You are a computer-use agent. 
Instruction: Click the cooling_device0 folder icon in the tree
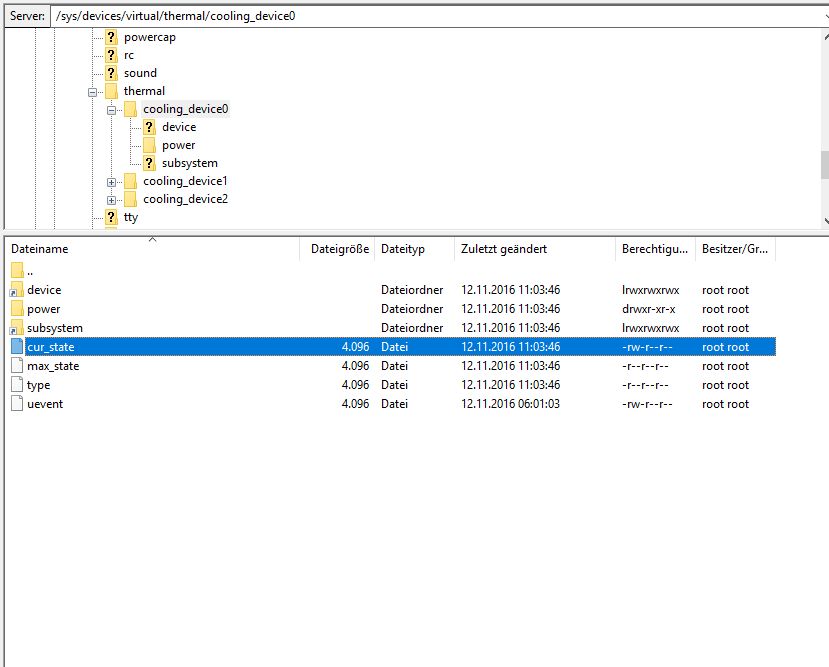[130, 109]
